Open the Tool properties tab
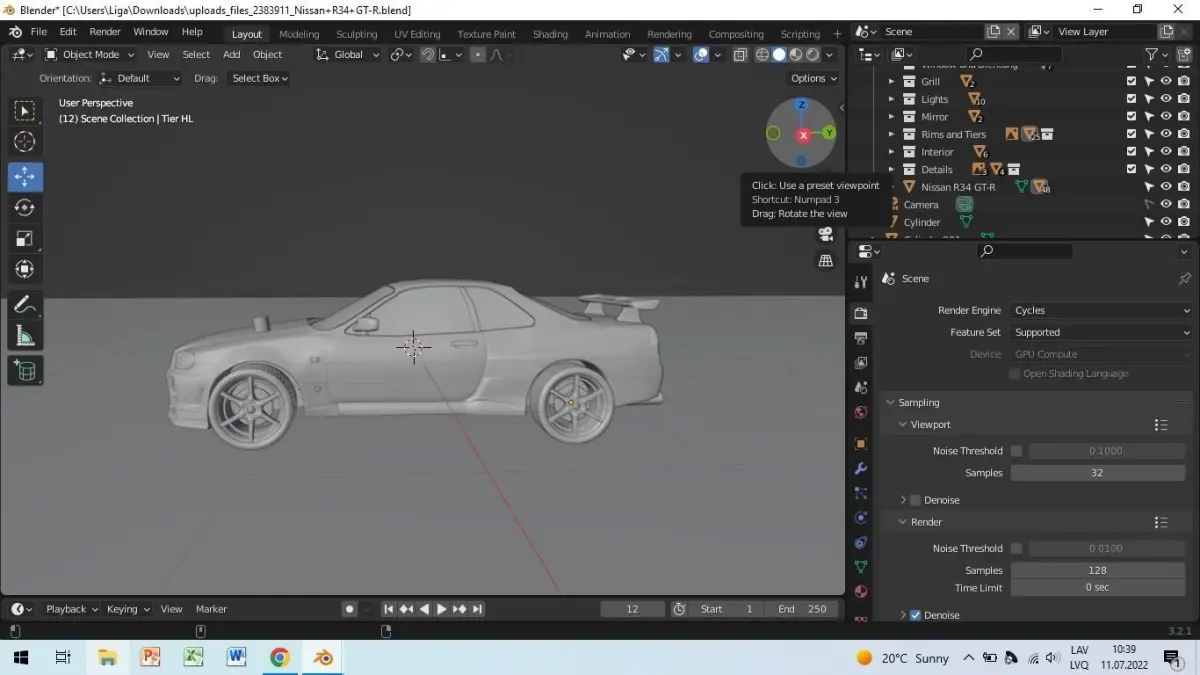Screen dimensions: 1200x675 point(861,283)
